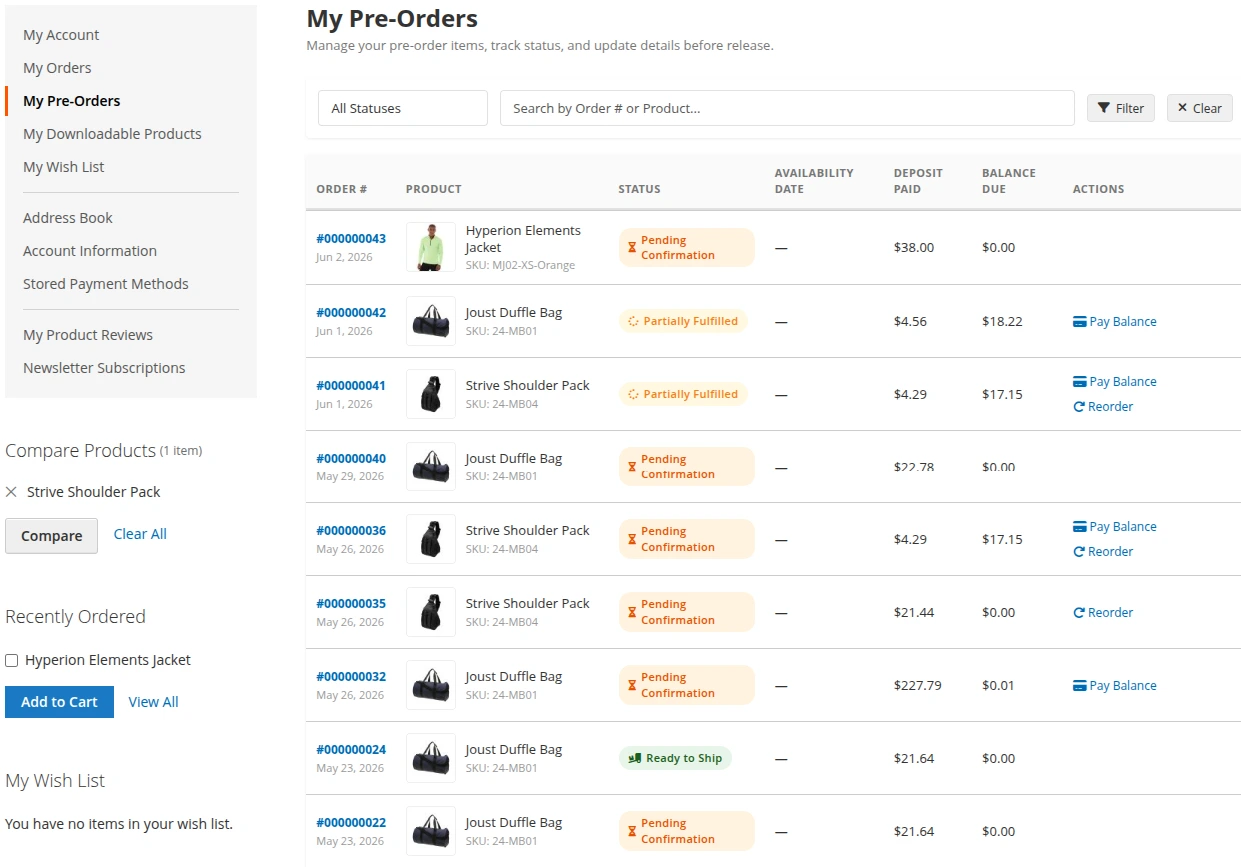
Task: Open order #000000024
Action: (351, 750)
